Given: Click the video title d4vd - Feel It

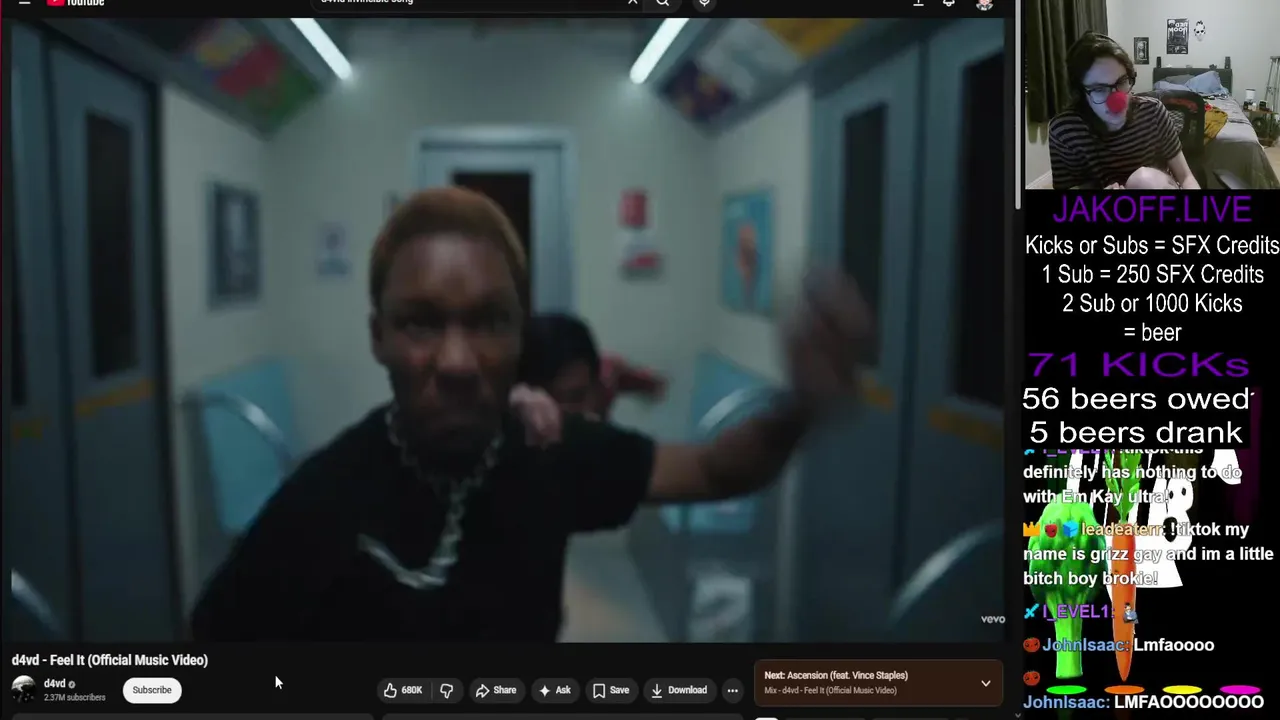Looking at the screenshot, I should coord(110,660).
